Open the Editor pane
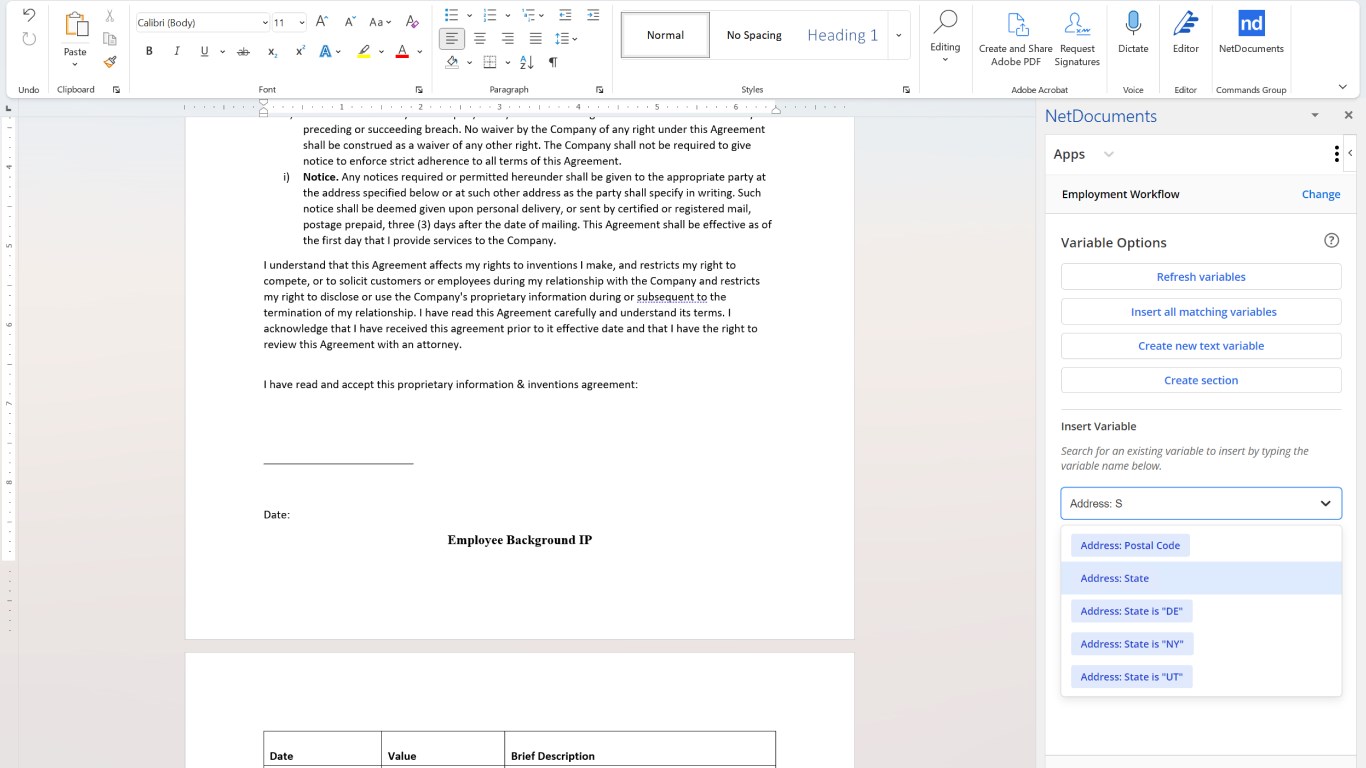 coord(1185,33)
